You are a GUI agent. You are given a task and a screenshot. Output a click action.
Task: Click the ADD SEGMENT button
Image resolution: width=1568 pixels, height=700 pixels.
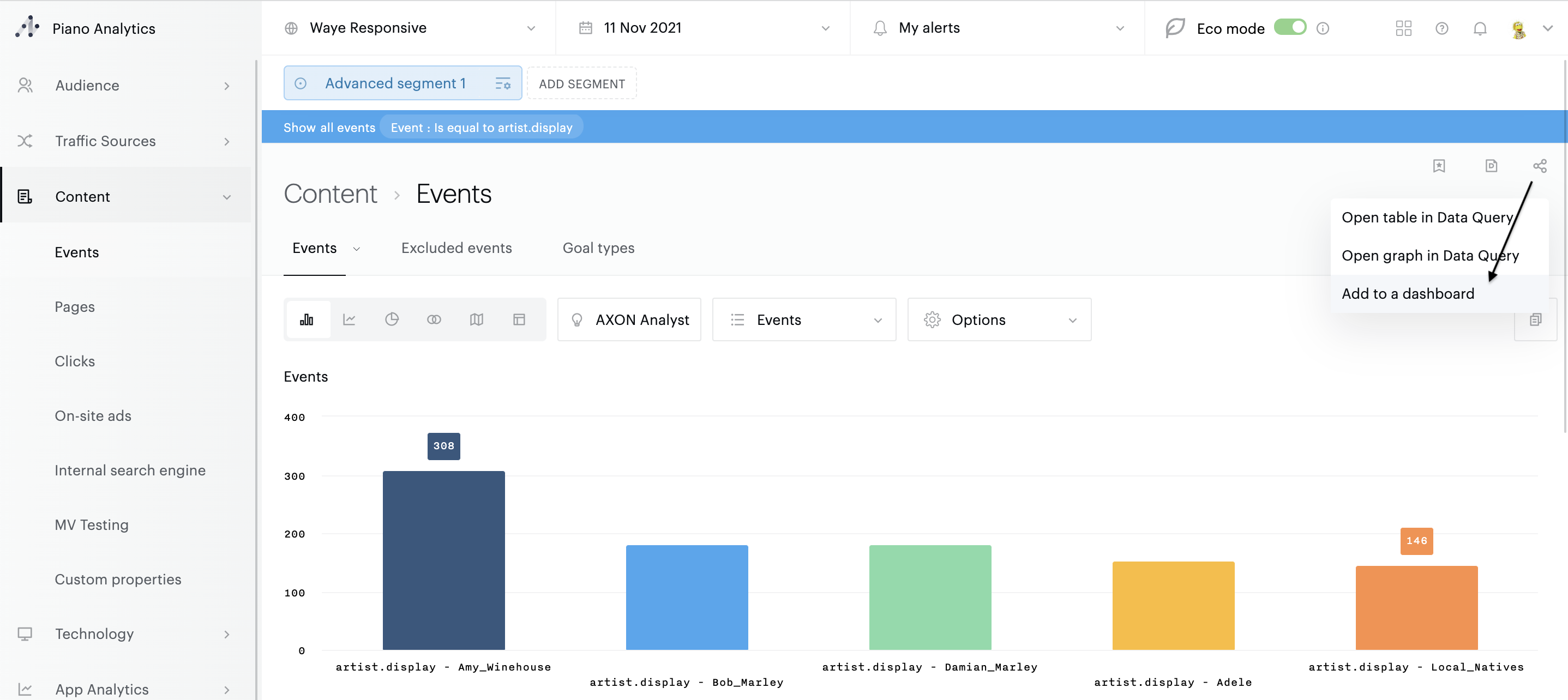581,84
